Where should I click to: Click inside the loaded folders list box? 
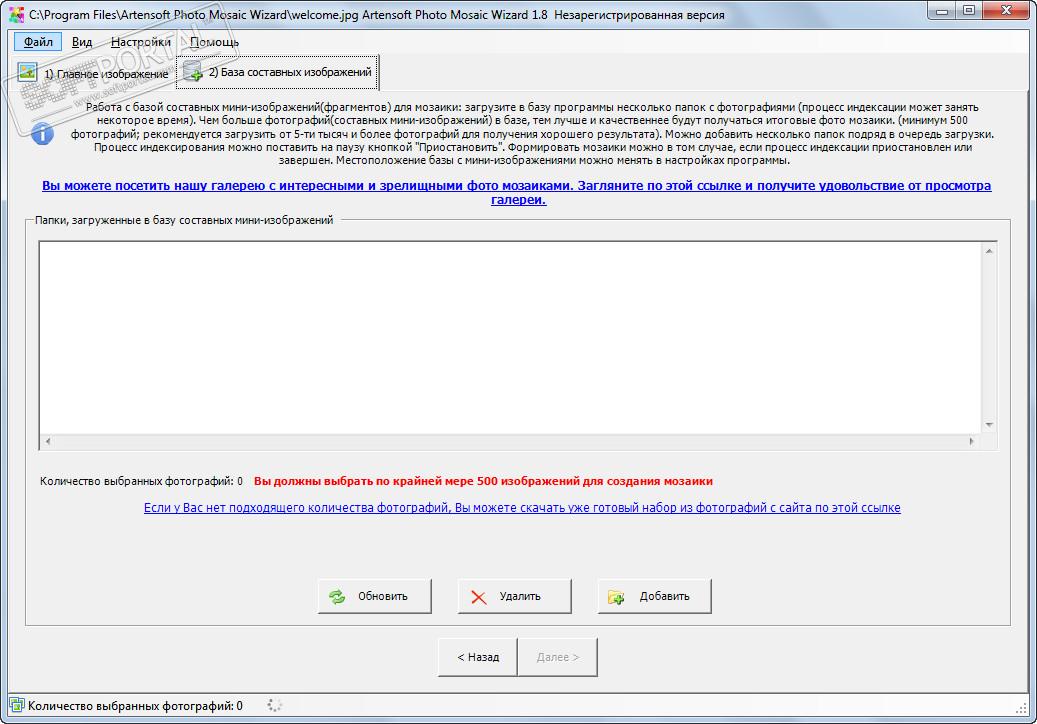511,337
